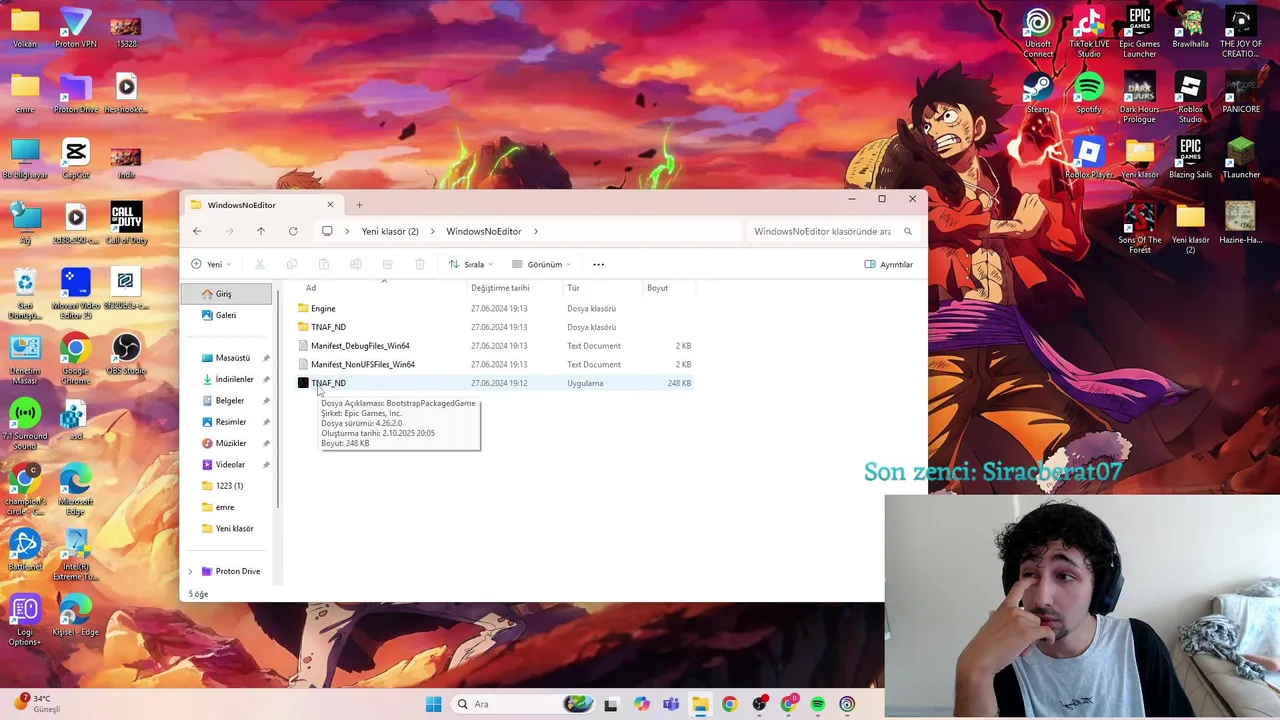The width and height of the screenshot is (1280, 720).
Task: Open Movavi Video Editor desktop icon
Action: pyautogui.click(x=75, y=293)
